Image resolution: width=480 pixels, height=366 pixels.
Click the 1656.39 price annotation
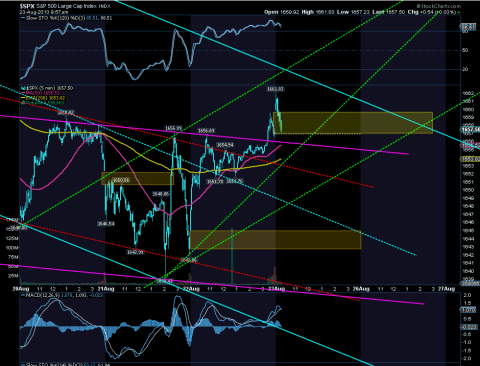[174, 128]
